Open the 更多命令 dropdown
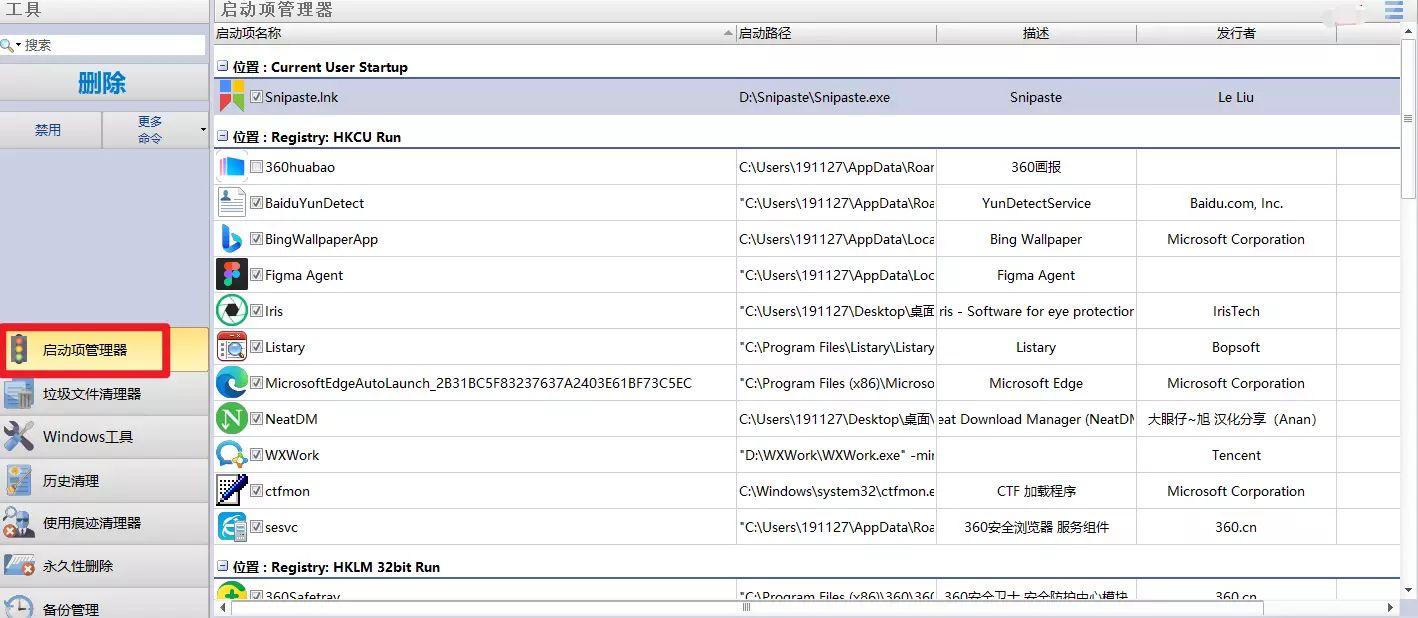This screenshot has height=618, width=1418. (155, 130)
